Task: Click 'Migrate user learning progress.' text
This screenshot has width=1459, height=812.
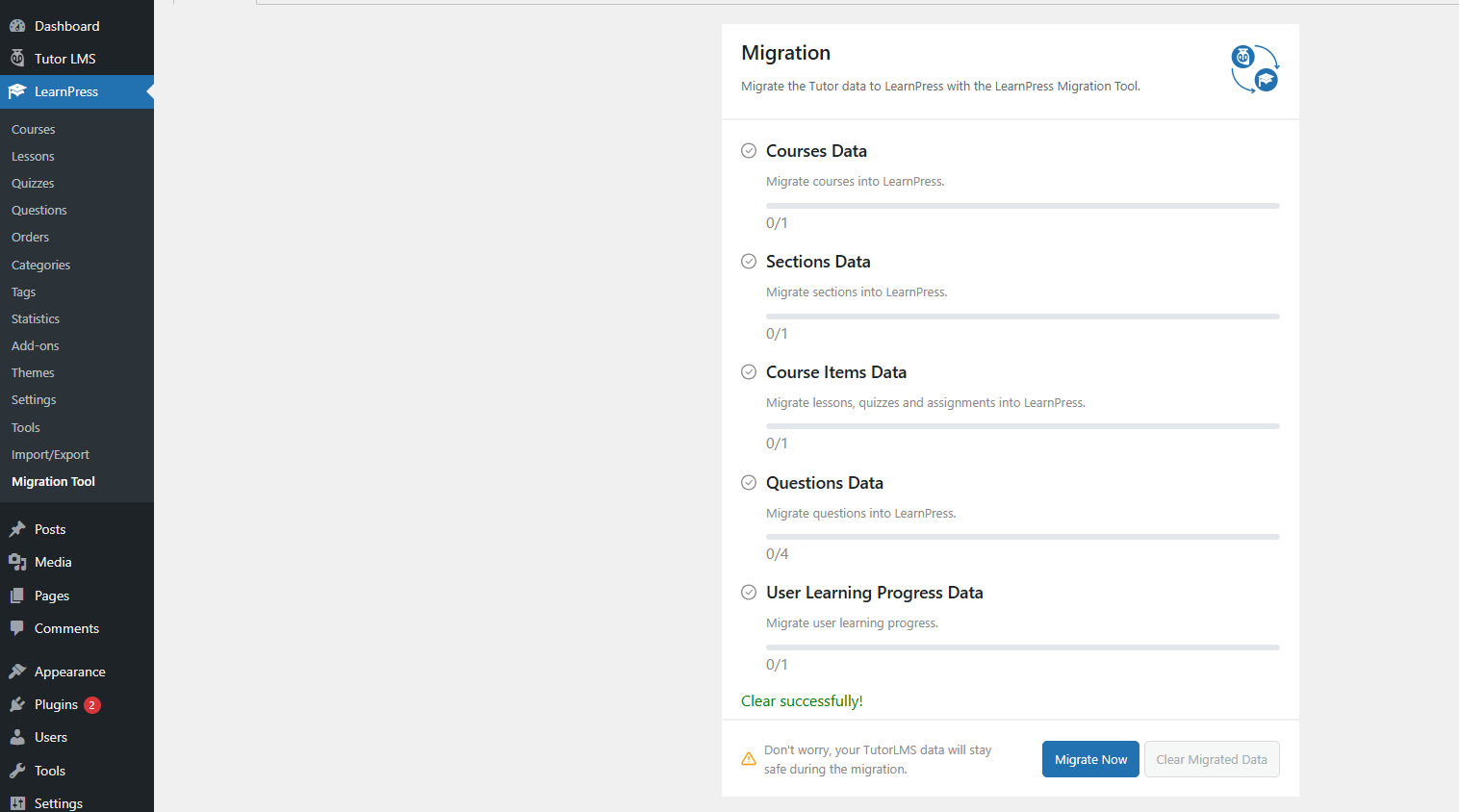Action: coord(852,622)
